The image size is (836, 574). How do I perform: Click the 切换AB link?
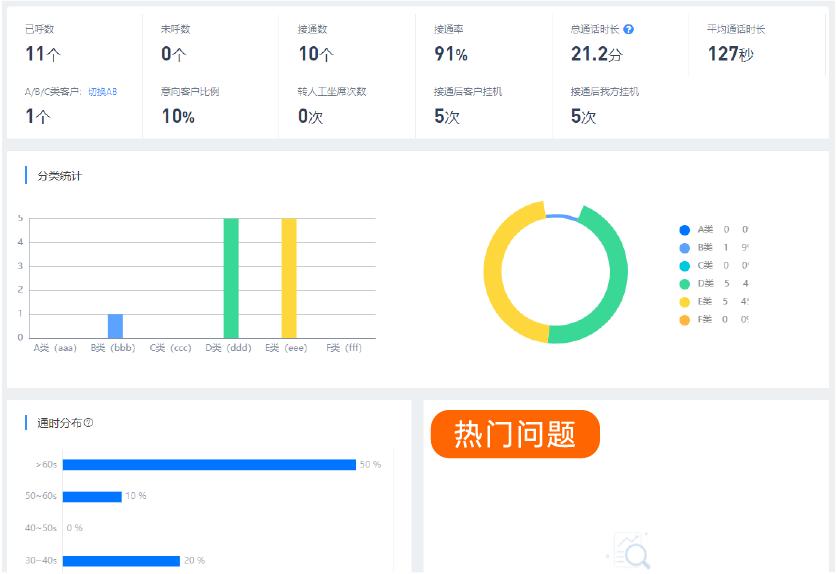(x=102, y=92)
